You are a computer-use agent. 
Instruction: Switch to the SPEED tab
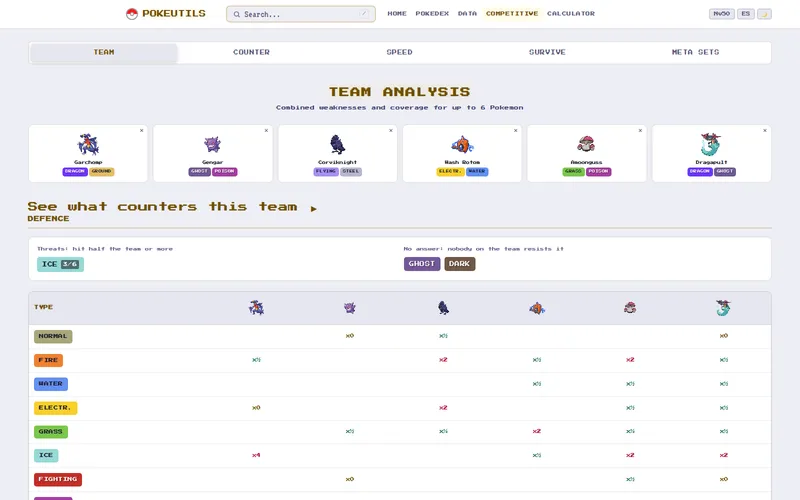pyautogui.click(x=399, y=53)
